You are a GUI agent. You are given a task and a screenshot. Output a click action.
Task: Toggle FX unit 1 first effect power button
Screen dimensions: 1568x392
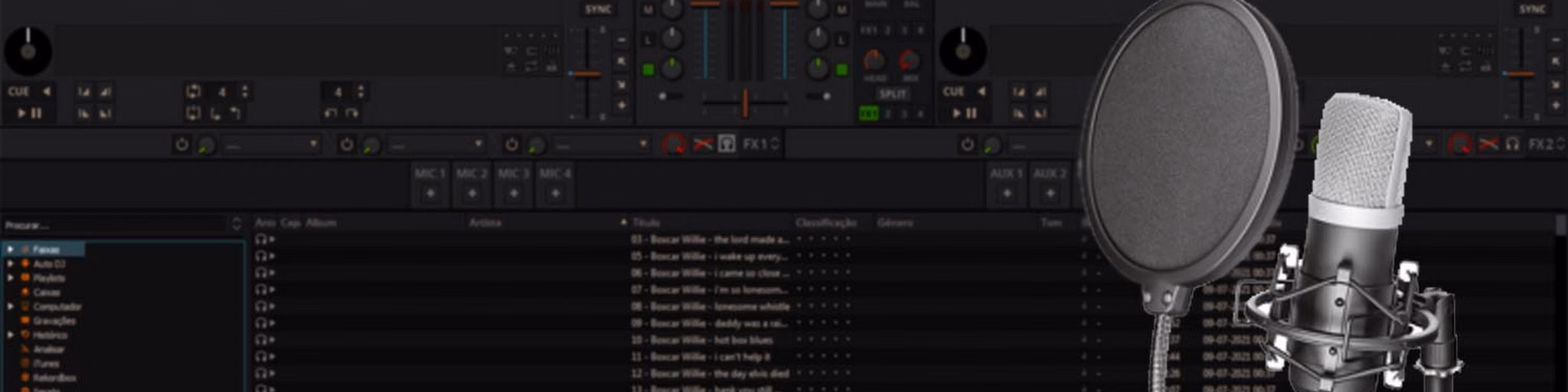click(x=181, y=144)
